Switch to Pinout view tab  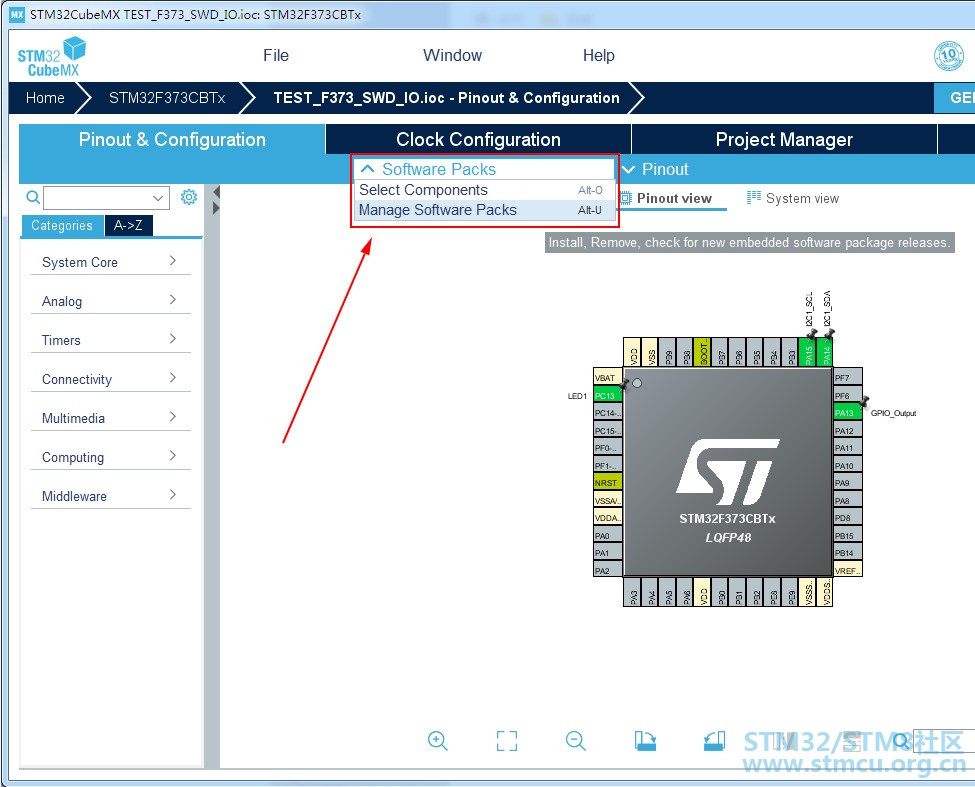coord(673,198)
